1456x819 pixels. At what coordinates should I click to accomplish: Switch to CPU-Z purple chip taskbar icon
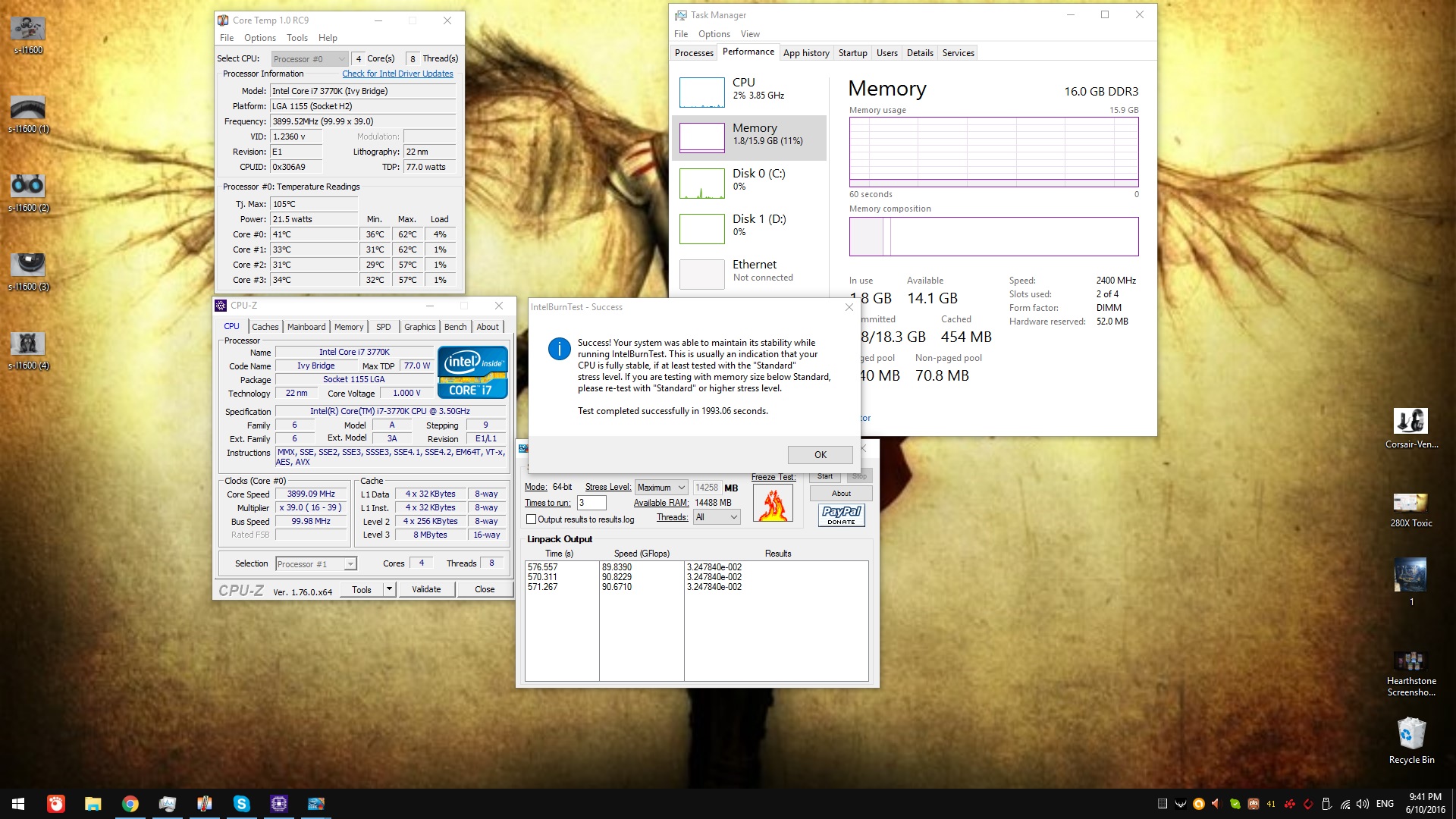[x=279, y=804]
